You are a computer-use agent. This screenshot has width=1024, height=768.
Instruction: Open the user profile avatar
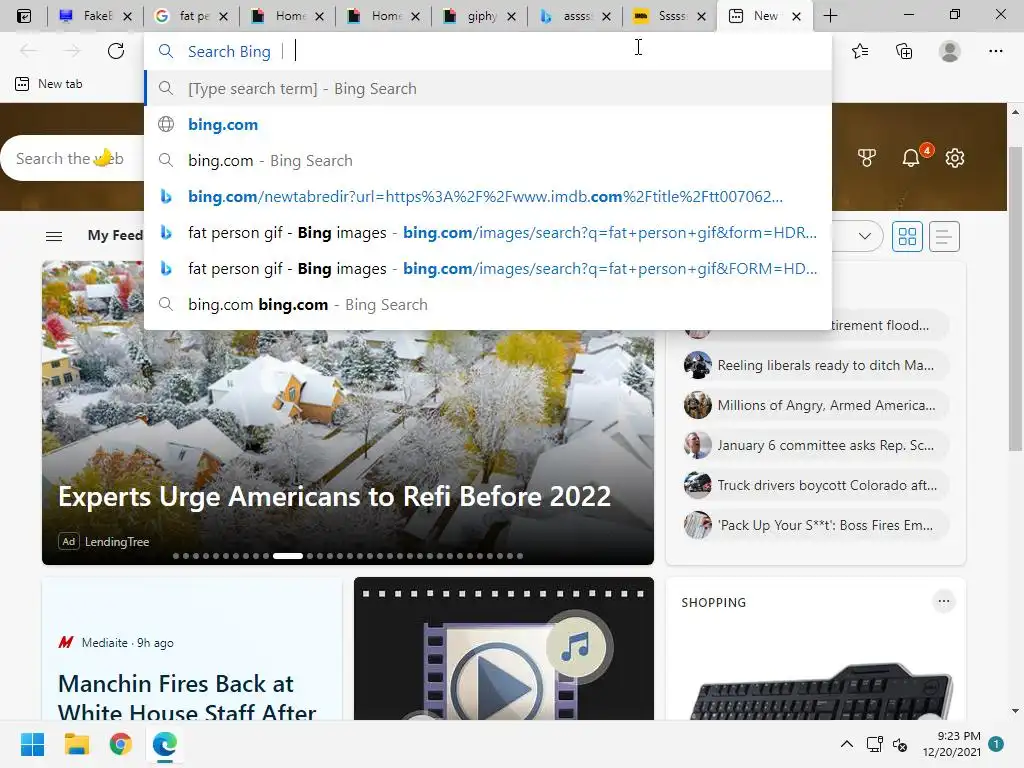(950, 51)
